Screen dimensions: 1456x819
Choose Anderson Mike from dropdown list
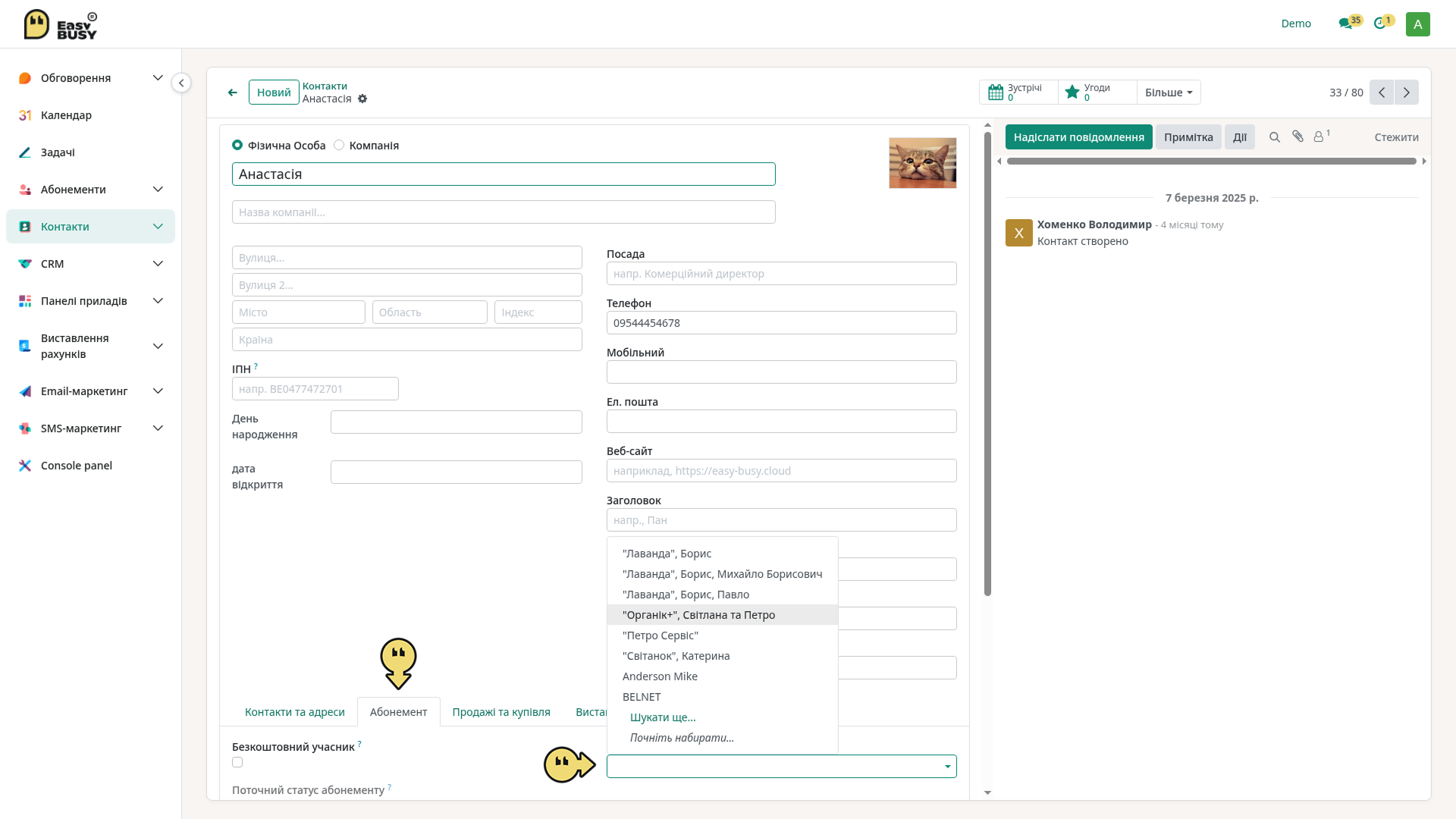pyautogui.click(x=723, y=676)
